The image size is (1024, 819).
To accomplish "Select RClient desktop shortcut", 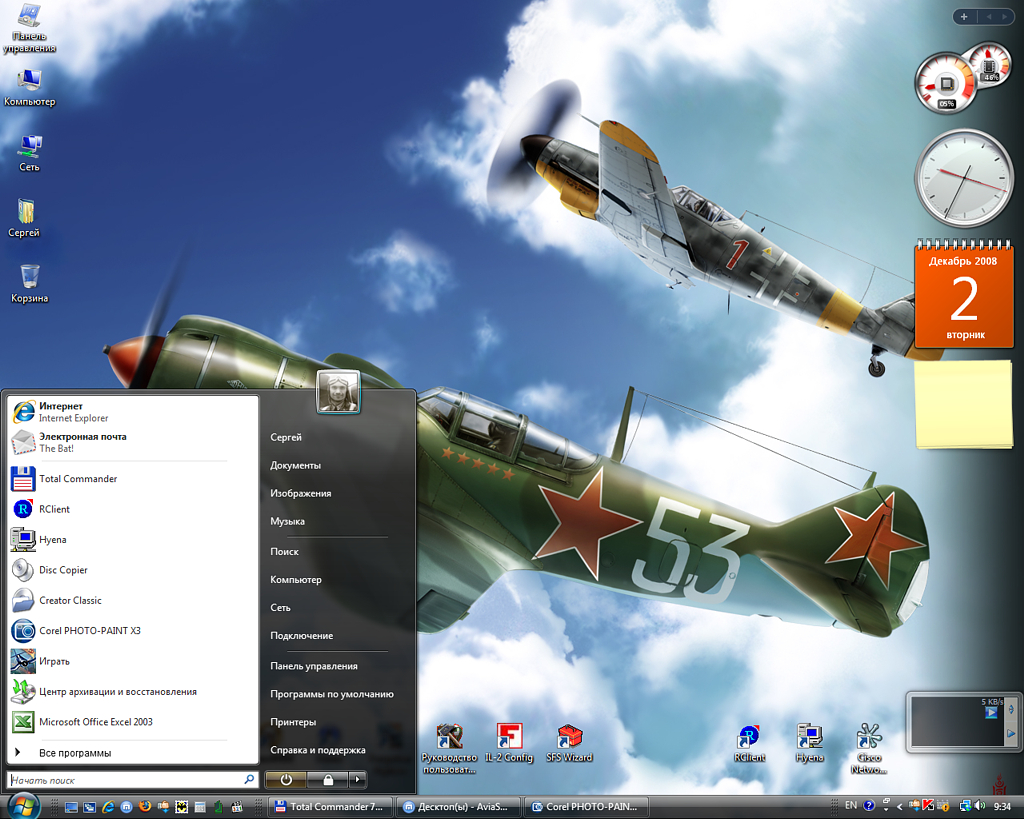I will (749, 743).
